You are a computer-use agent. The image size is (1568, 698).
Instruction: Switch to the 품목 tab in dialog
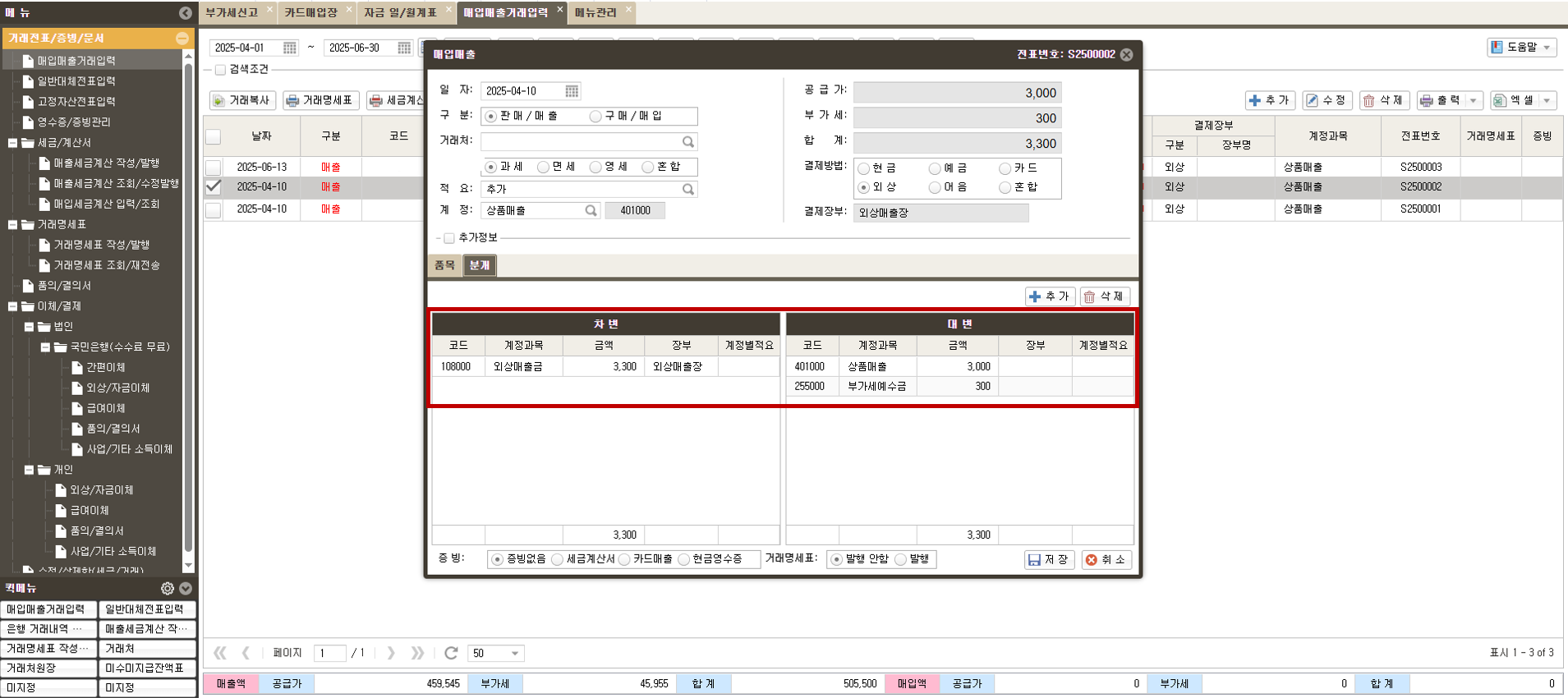pyautogui.click(x=444, y=265)
